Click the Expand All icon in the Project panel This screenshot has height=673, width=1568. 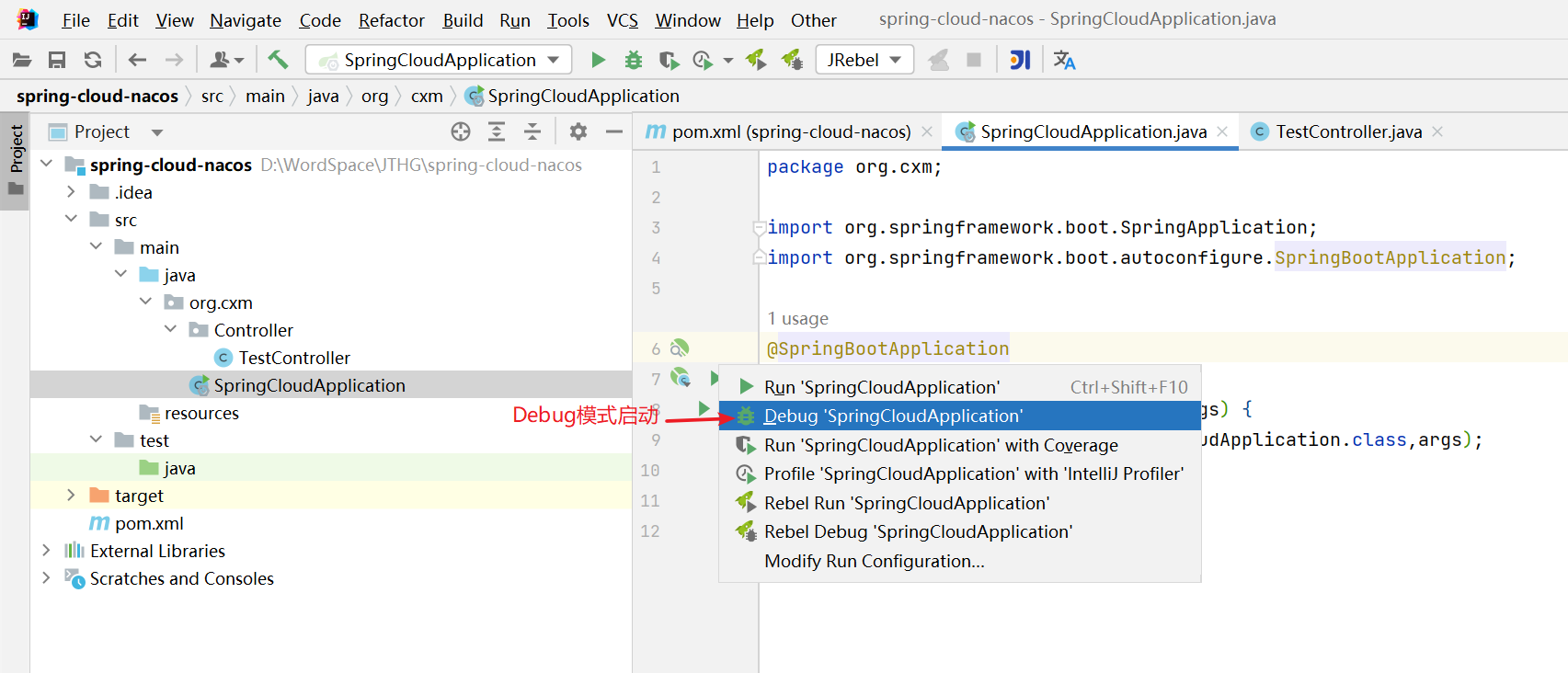tap(497, 132)
